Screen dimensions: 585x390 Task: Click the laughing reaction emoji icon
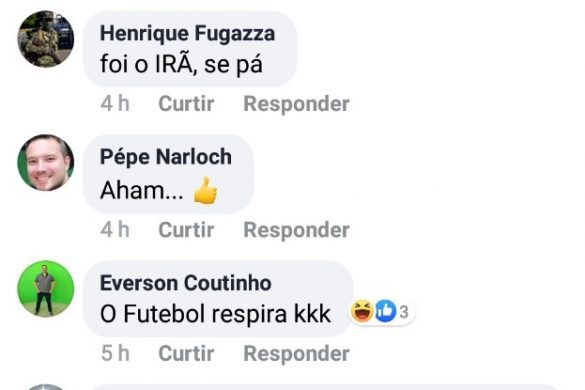coord(362,311)
